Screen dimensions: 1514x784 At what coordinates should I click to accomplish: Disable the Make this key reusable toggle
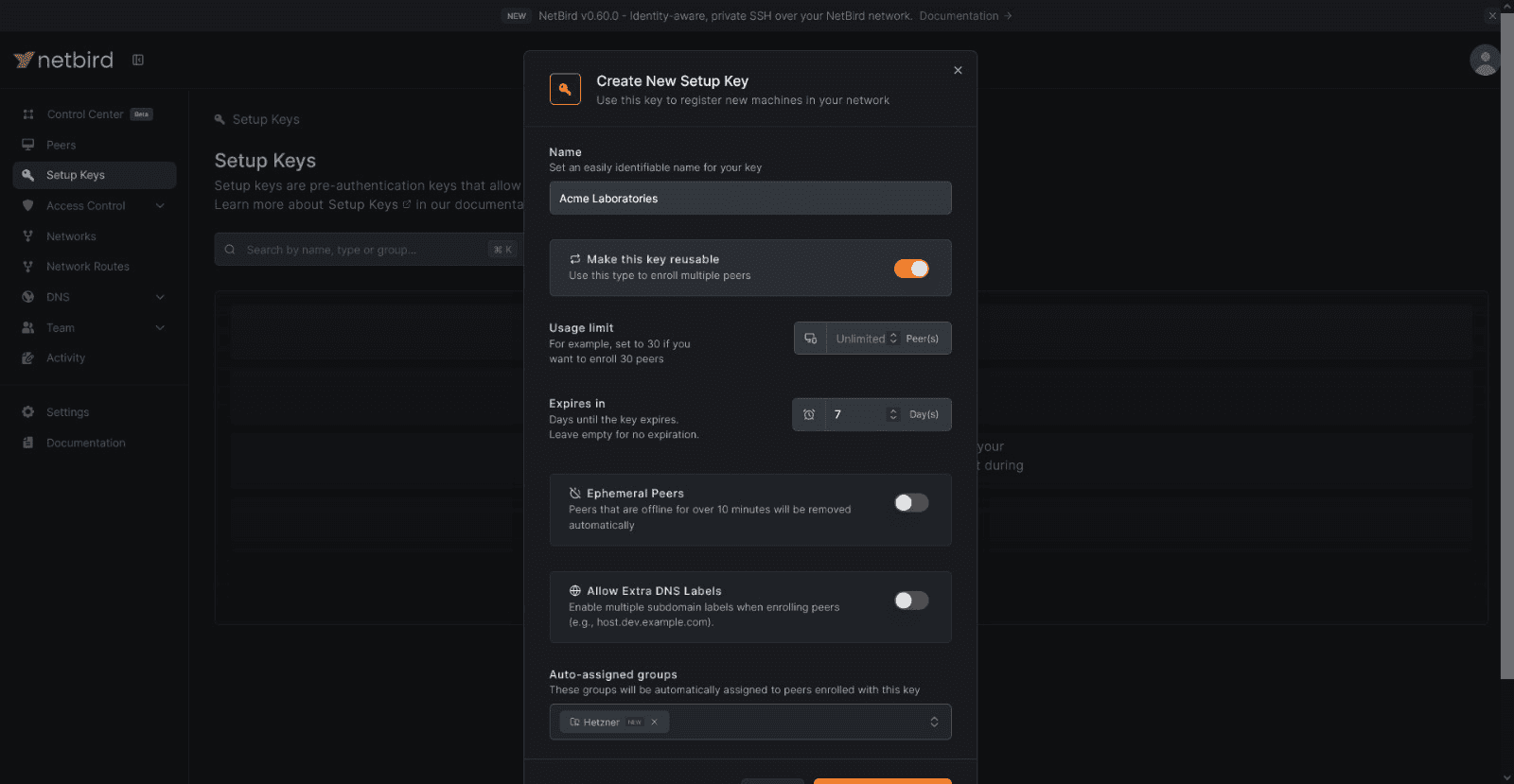(x=911, y=269)
